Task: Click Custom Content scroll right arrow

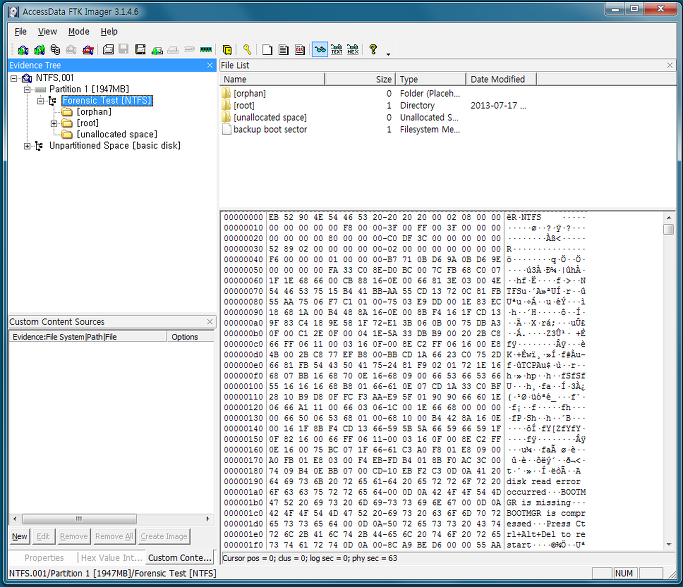Action: click(x=208, y=519)
